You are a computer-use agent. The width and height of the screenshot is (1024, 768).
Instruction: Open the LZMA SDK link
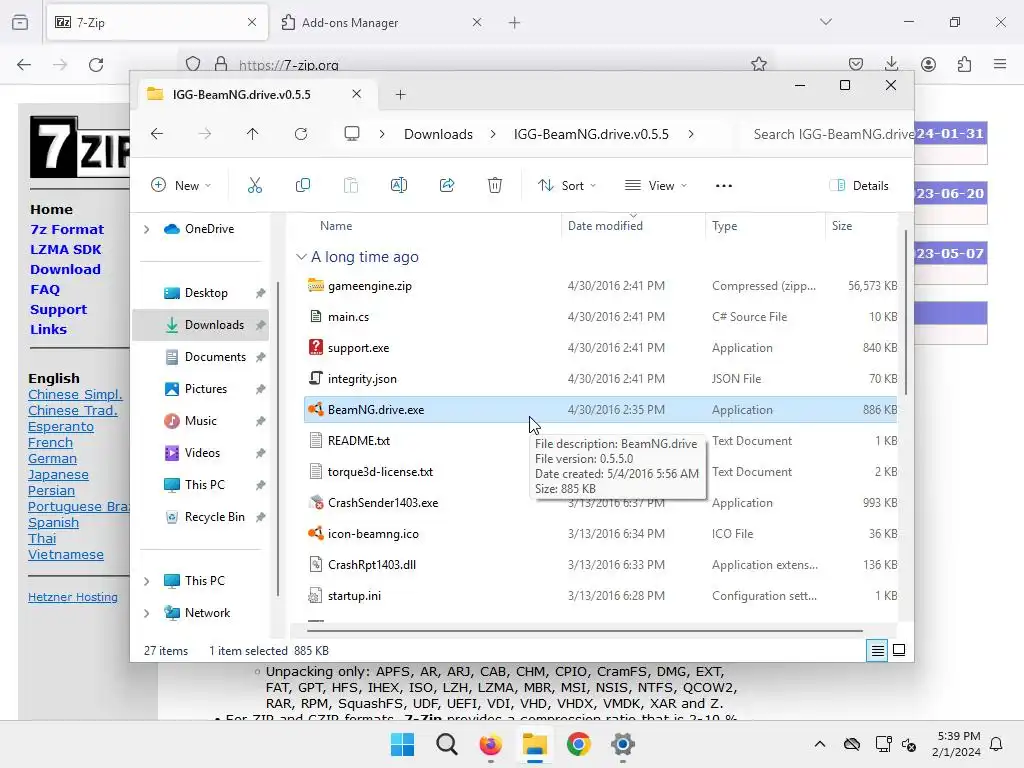click(65, 249)
